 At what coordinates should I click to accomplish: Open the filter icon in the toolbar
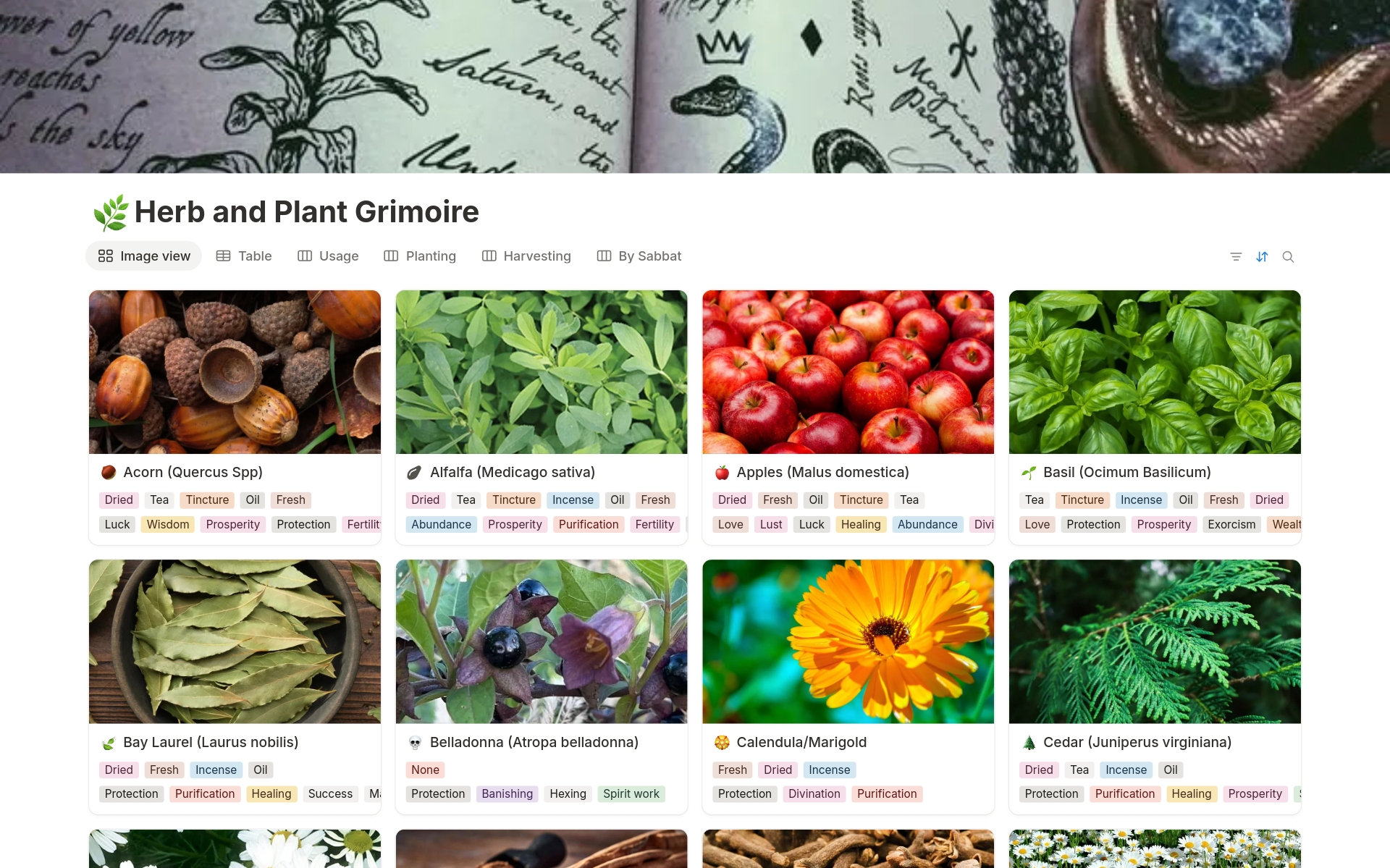[1236, 256]
